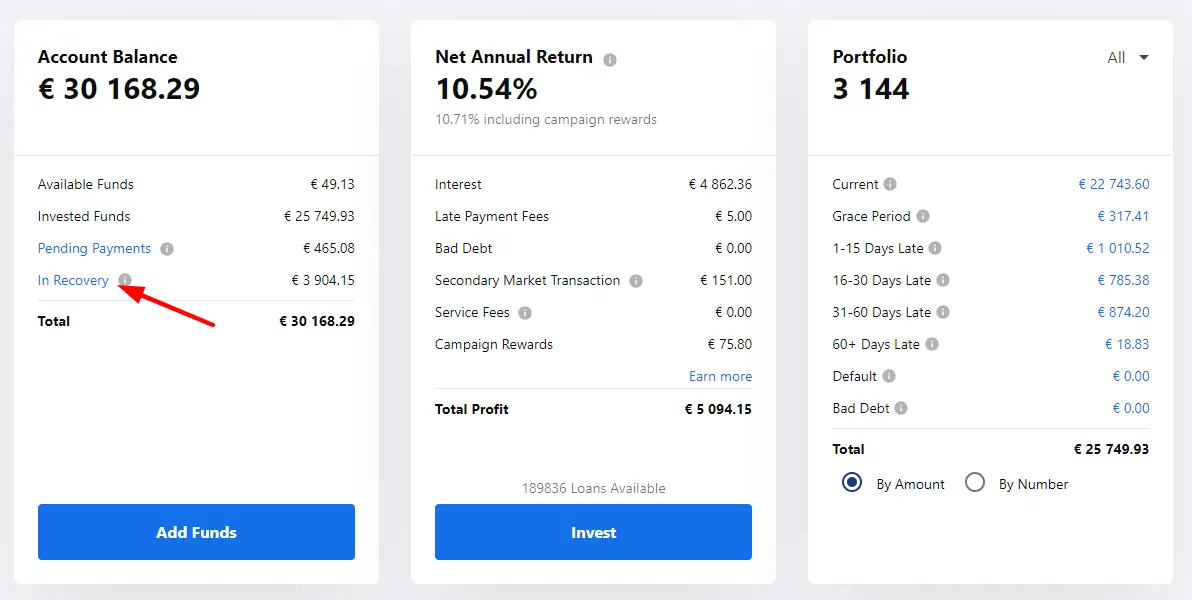
Task: Click info icon beside Default row
Action: tap(889, 376)
